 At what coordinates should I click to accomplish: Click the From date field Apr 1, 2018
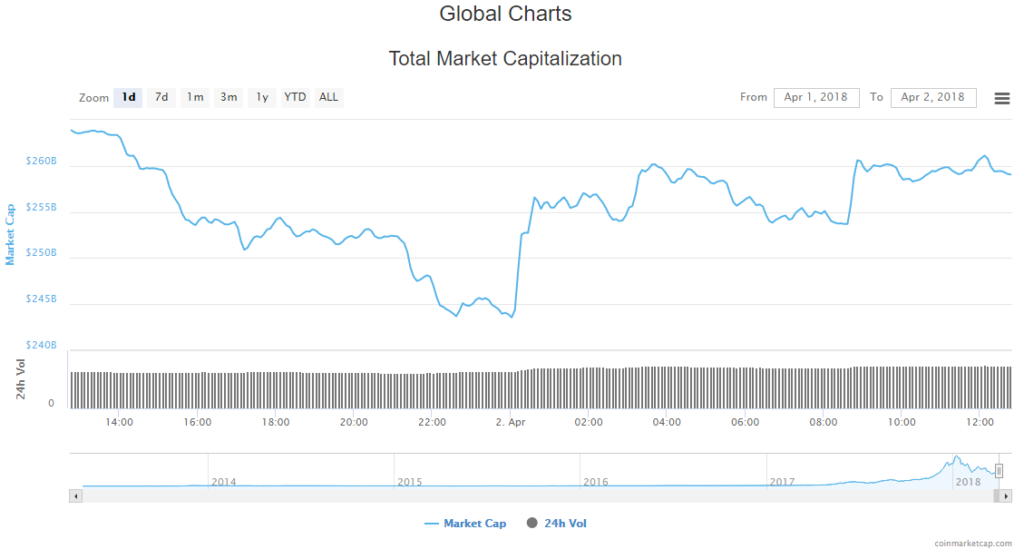[x=816, y=97]
